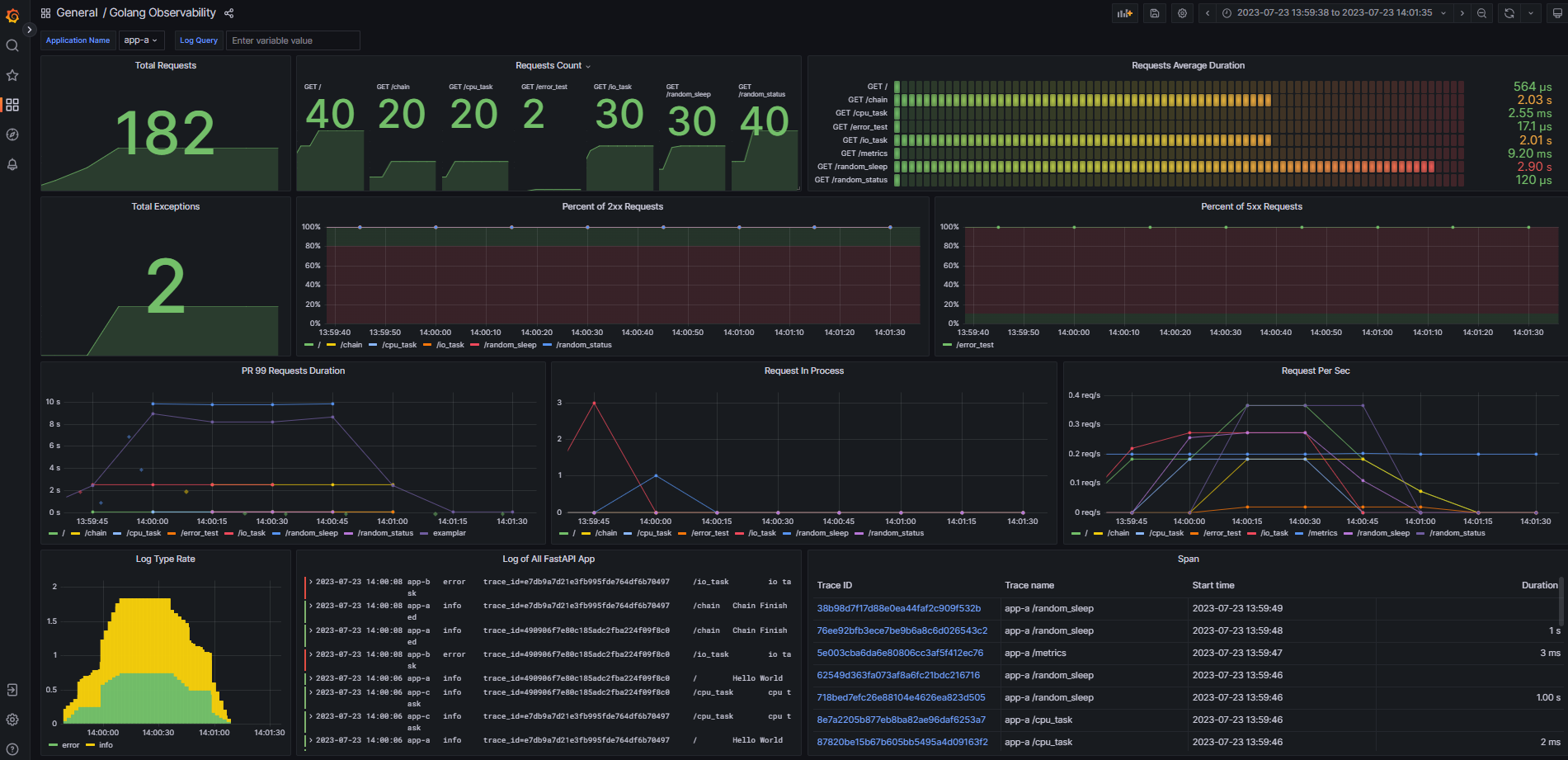Screen dimensions: 1568x760
Task: Click yellow /chain color swatch in Percent of 2xx legend
Action: coord(331,345)
